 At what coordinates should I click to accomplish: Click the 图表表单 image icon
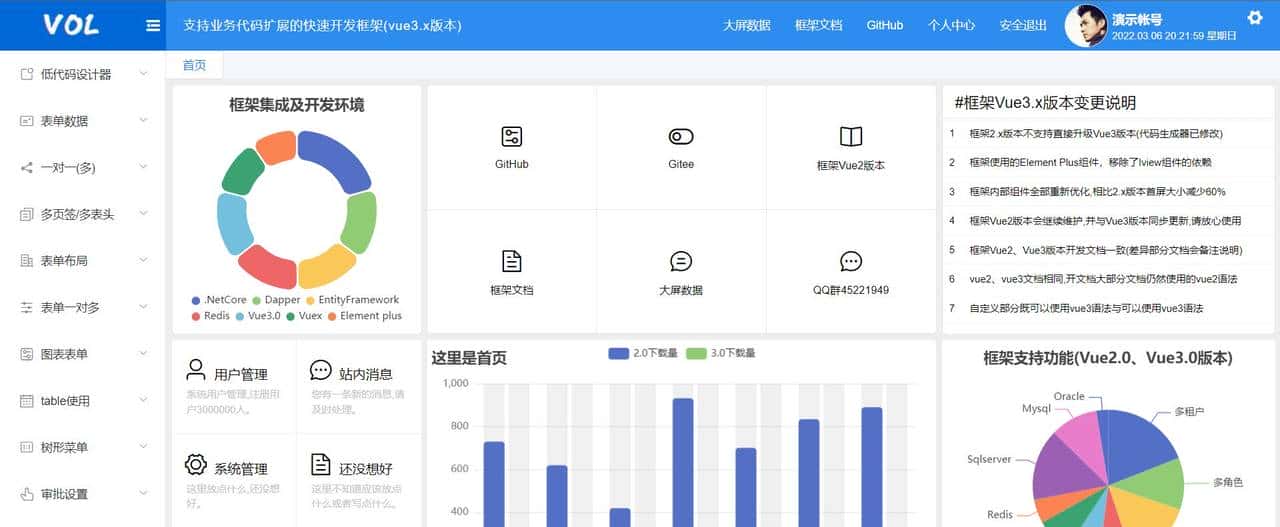[27, 354]
